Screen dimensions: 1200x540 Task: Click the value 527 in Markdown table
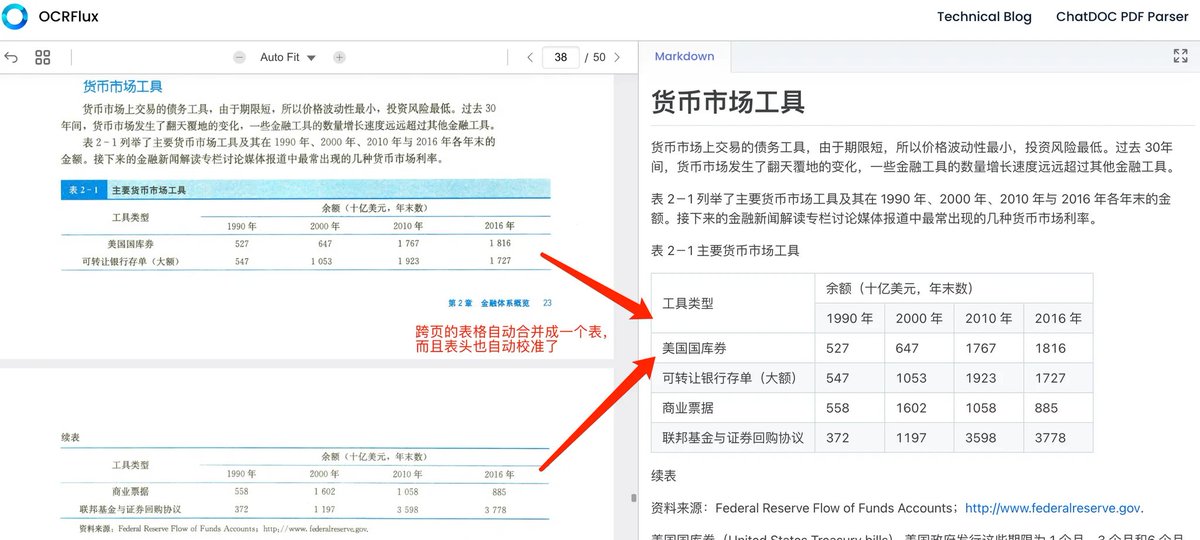(838, 348)
